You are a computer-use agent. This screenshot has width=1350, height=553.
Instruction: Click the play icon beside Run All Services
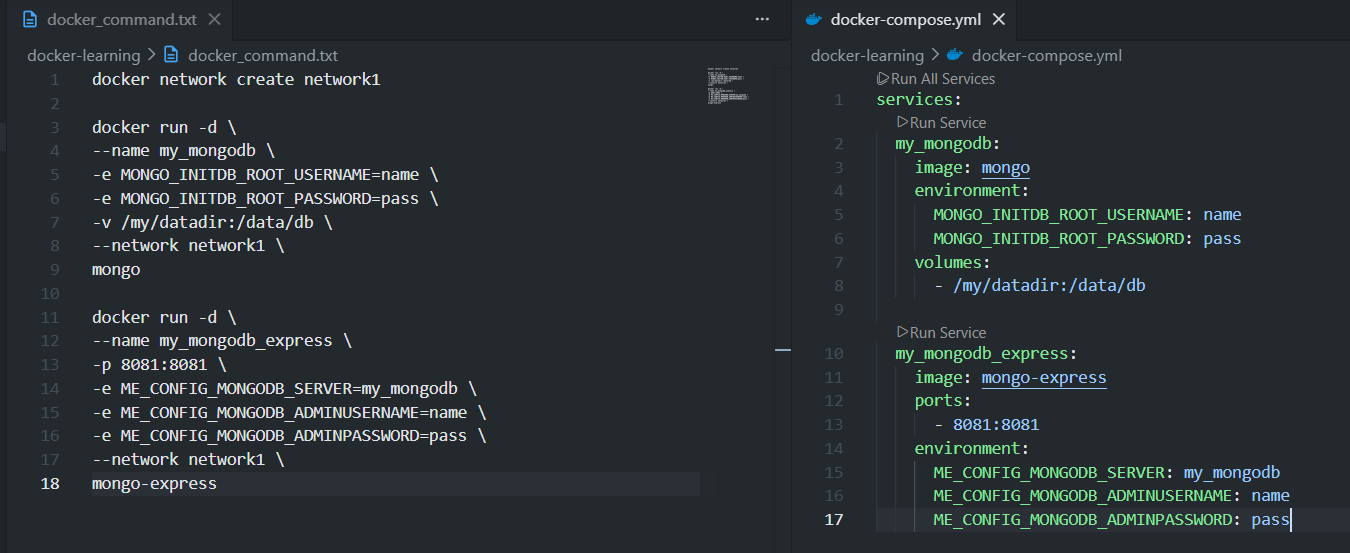pos(883,78)
